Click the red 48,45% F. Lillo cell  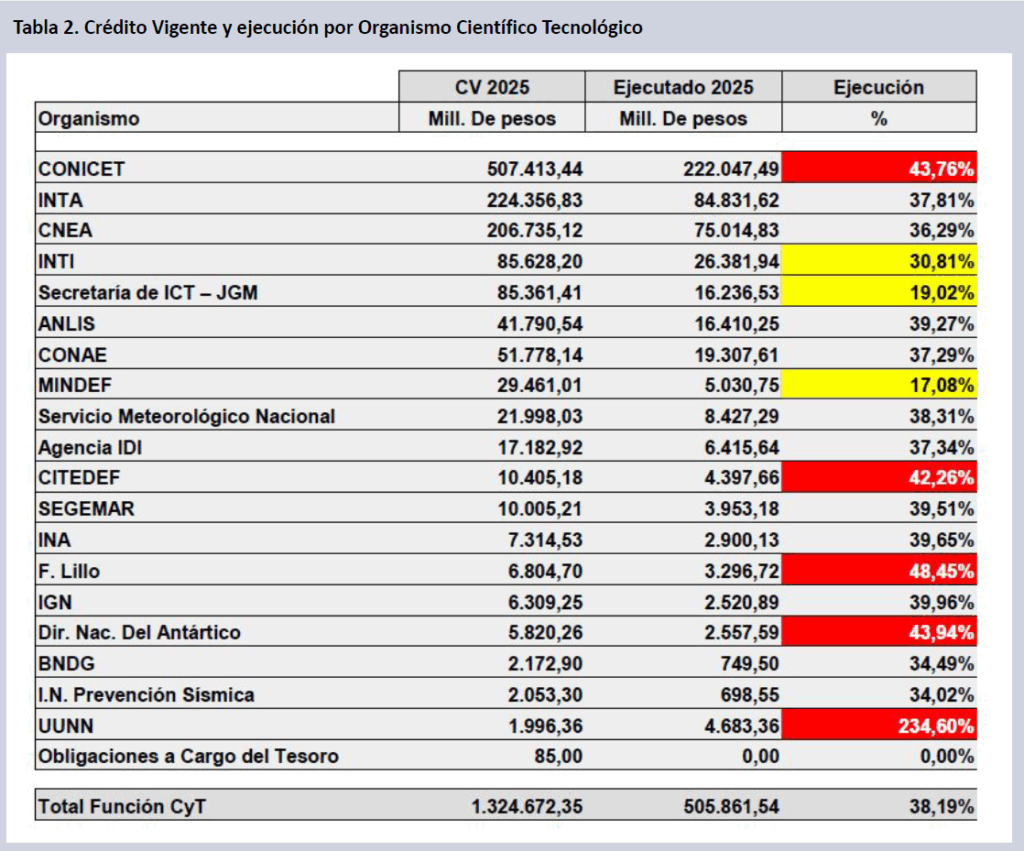pos(879,570)
